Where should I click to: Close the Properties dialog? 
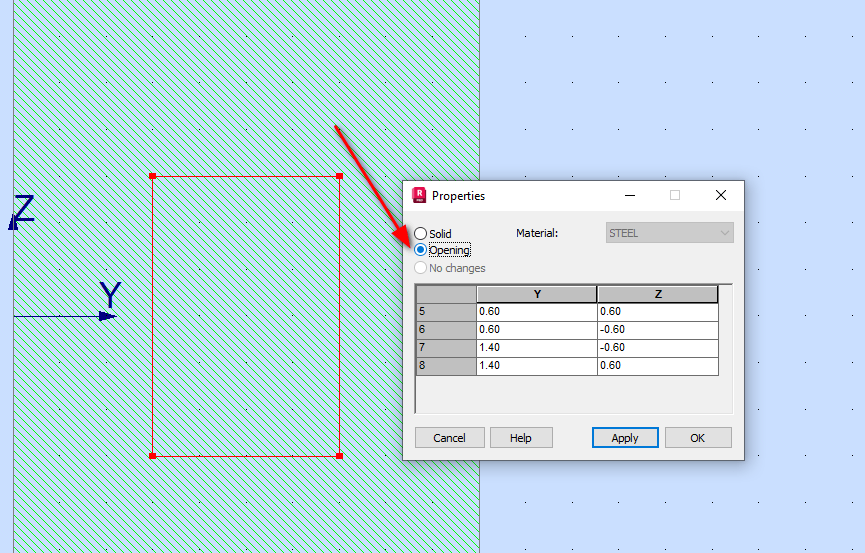[720, 195]
